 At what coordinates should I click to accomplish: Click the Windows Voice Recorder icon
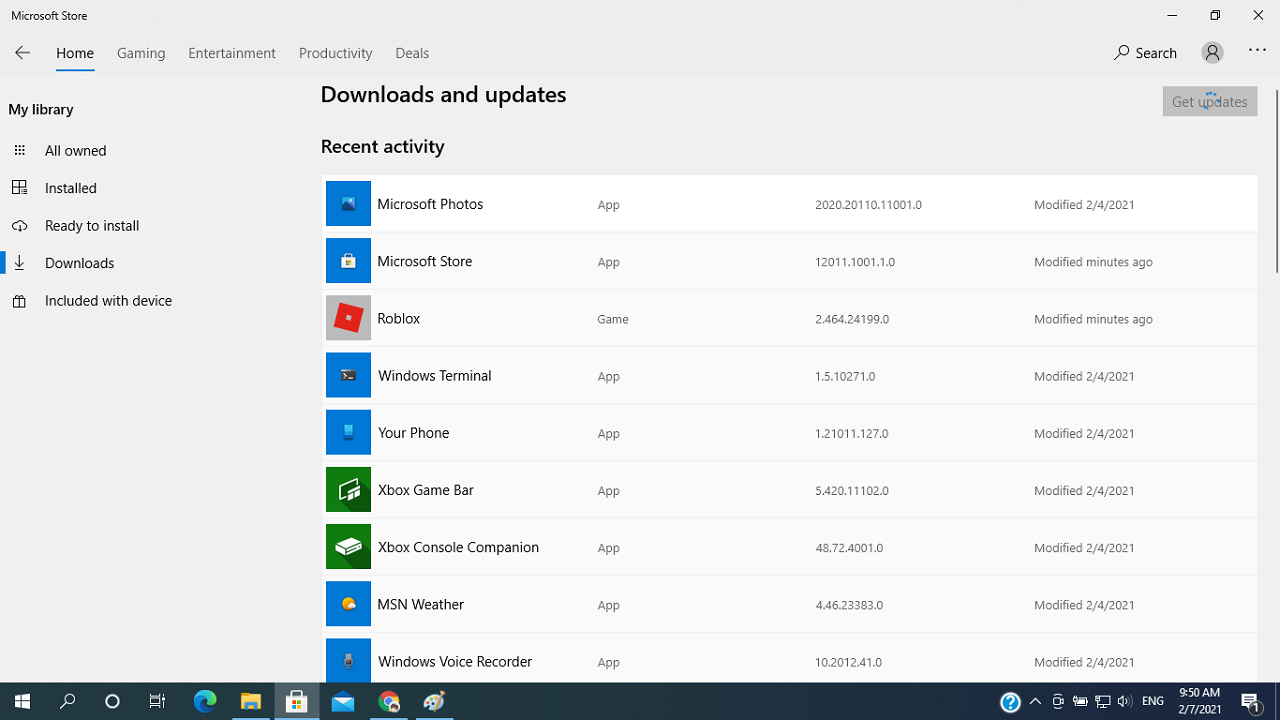348,661
